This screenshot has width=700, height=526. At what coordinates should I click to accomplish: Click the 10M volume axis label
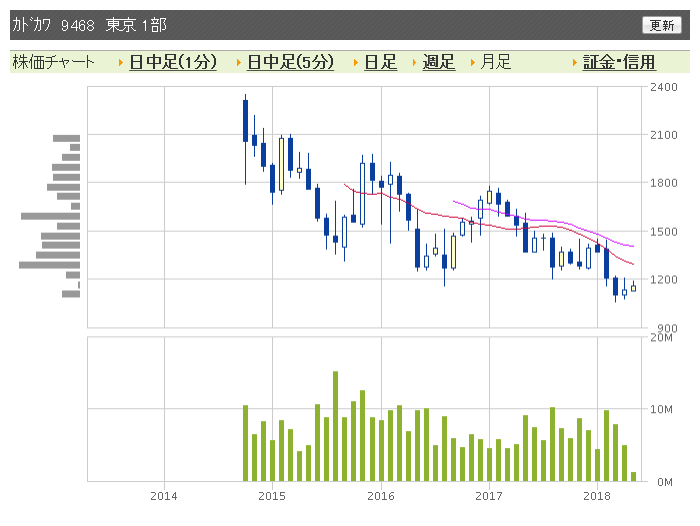(x=661, y=409)
